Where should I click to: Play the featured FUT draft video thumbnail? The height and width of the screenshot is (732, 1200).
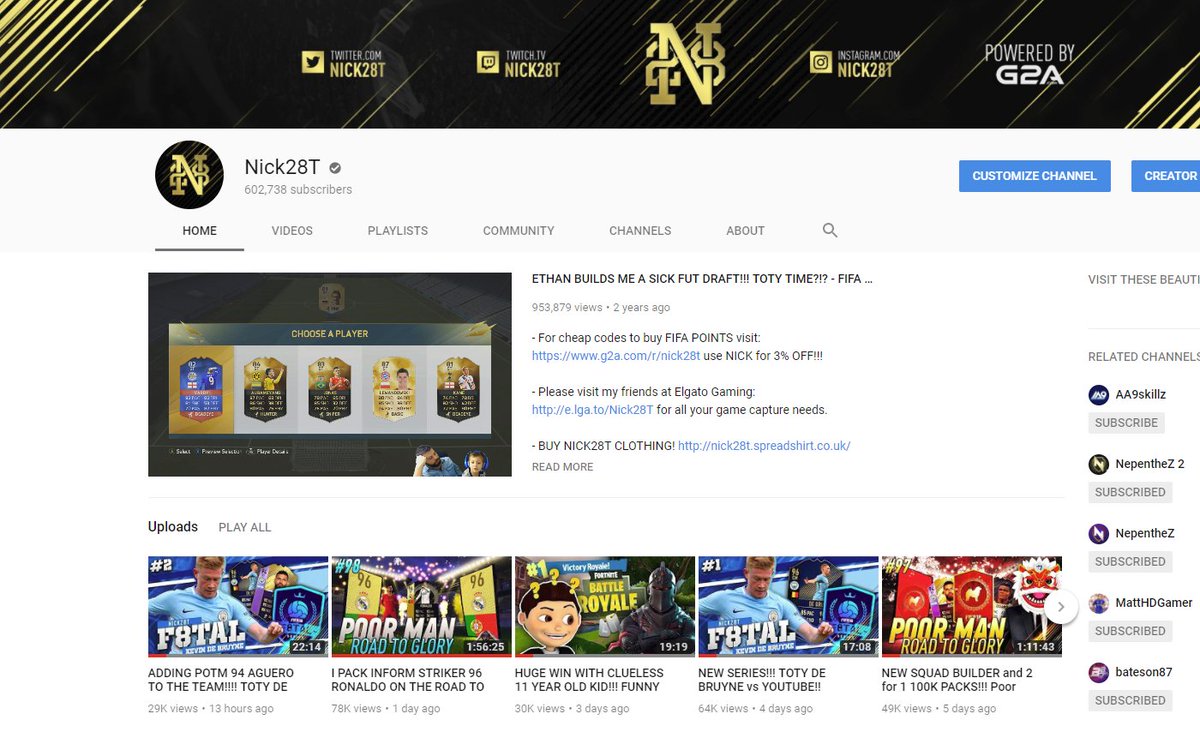pos(330,375)
